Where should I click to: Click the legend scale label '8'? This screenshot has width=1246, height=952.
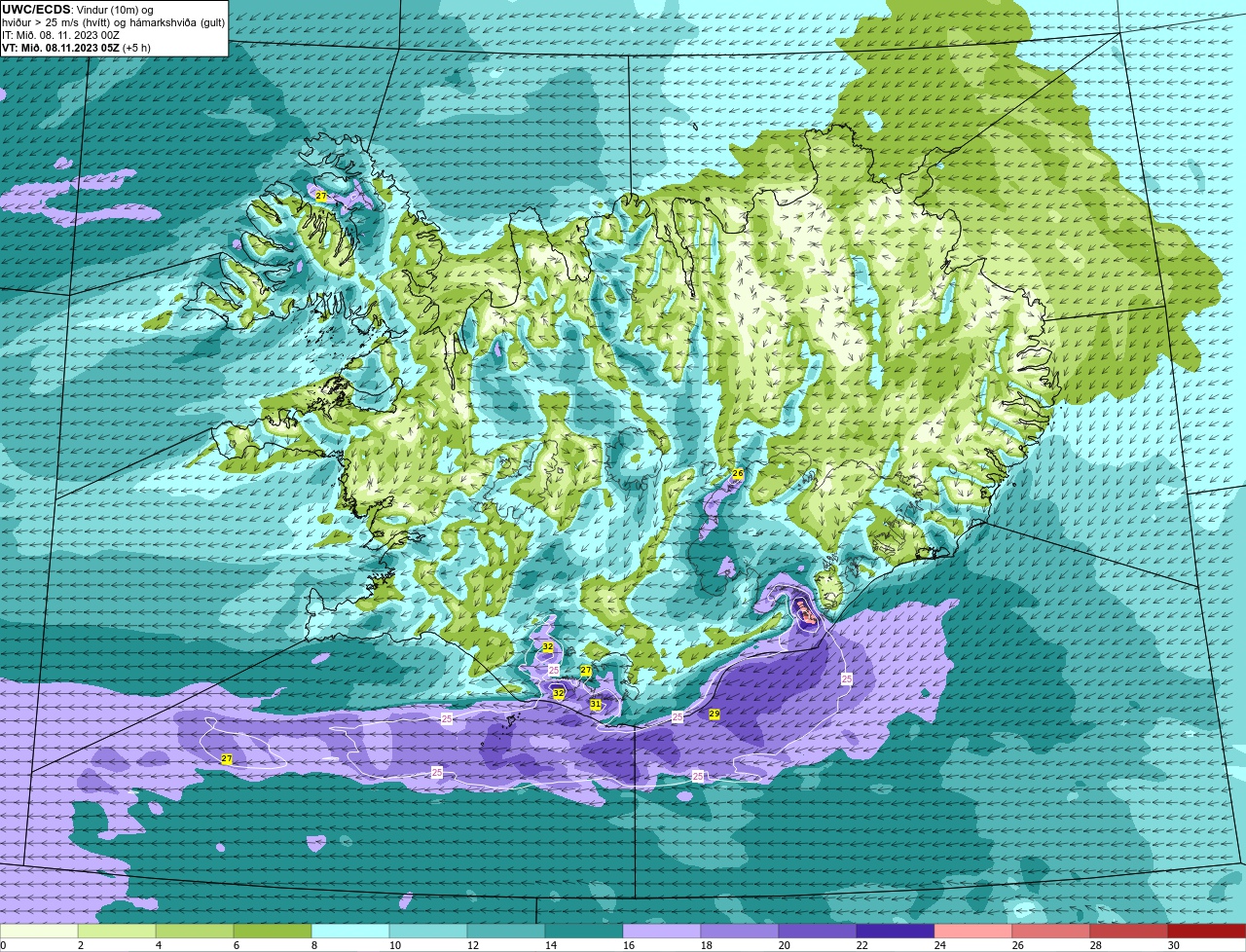314,945
